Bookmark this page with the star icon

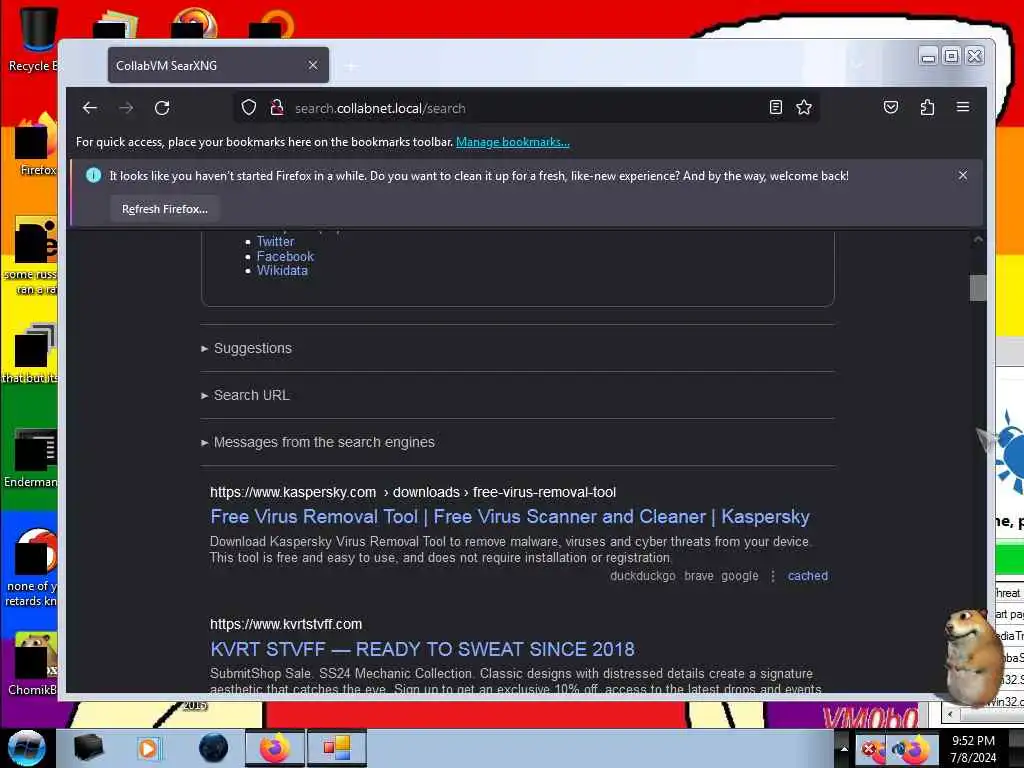point(804,108)
